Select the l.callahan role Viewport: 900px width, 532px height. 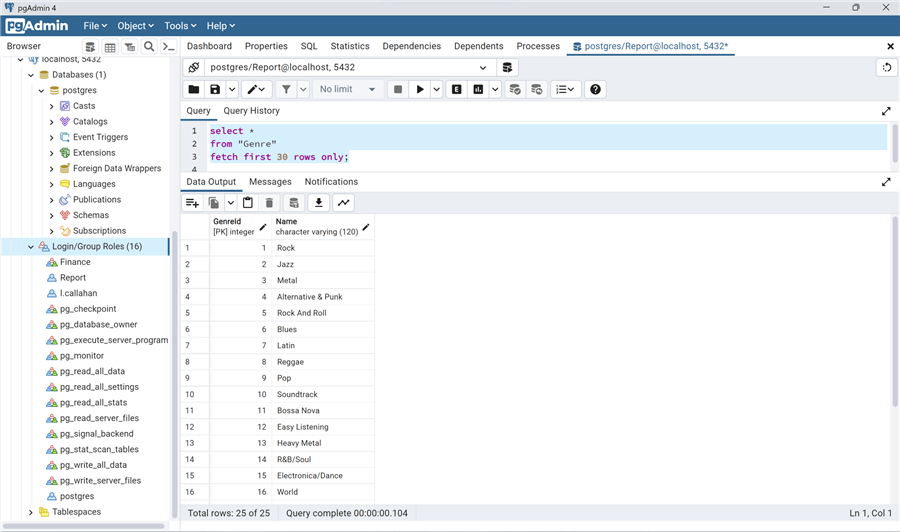pyautogui.click(x=79, y=293)
